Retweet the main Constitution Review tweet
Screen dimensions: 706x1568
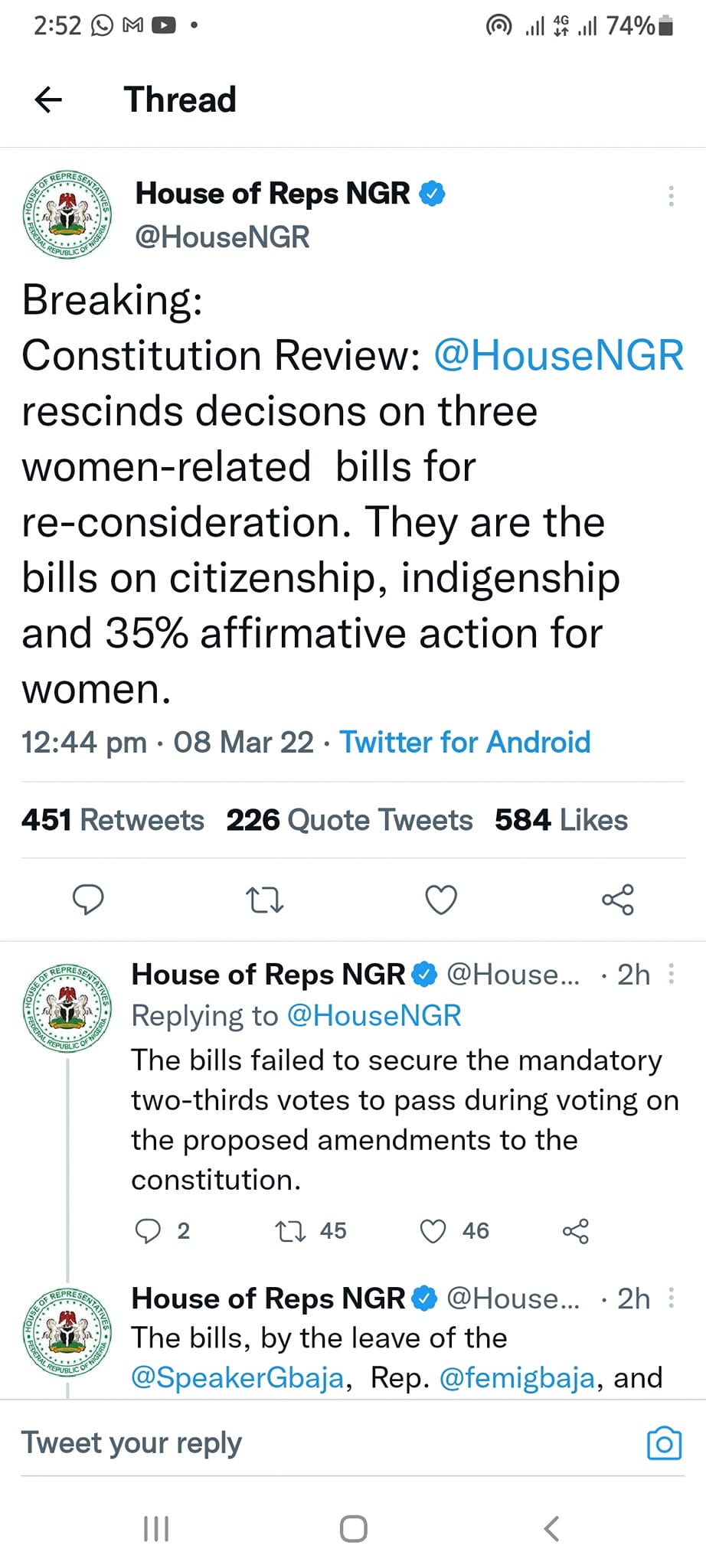point(265,900)
